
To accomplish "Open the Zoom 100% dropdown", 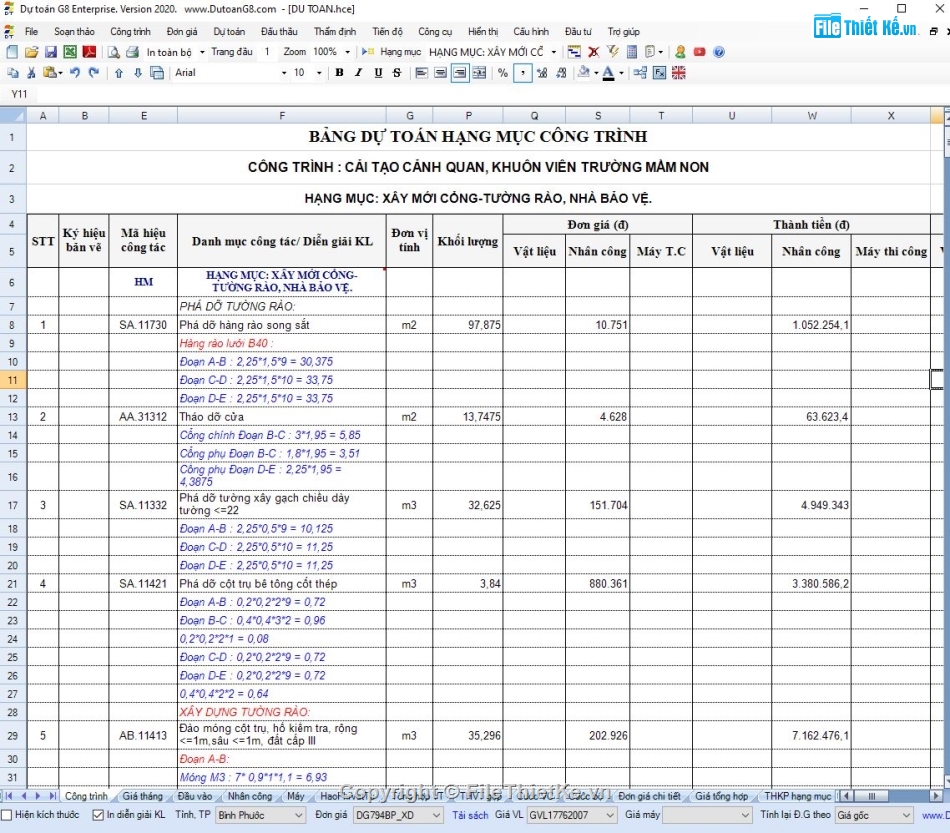I will click(347, 52).
